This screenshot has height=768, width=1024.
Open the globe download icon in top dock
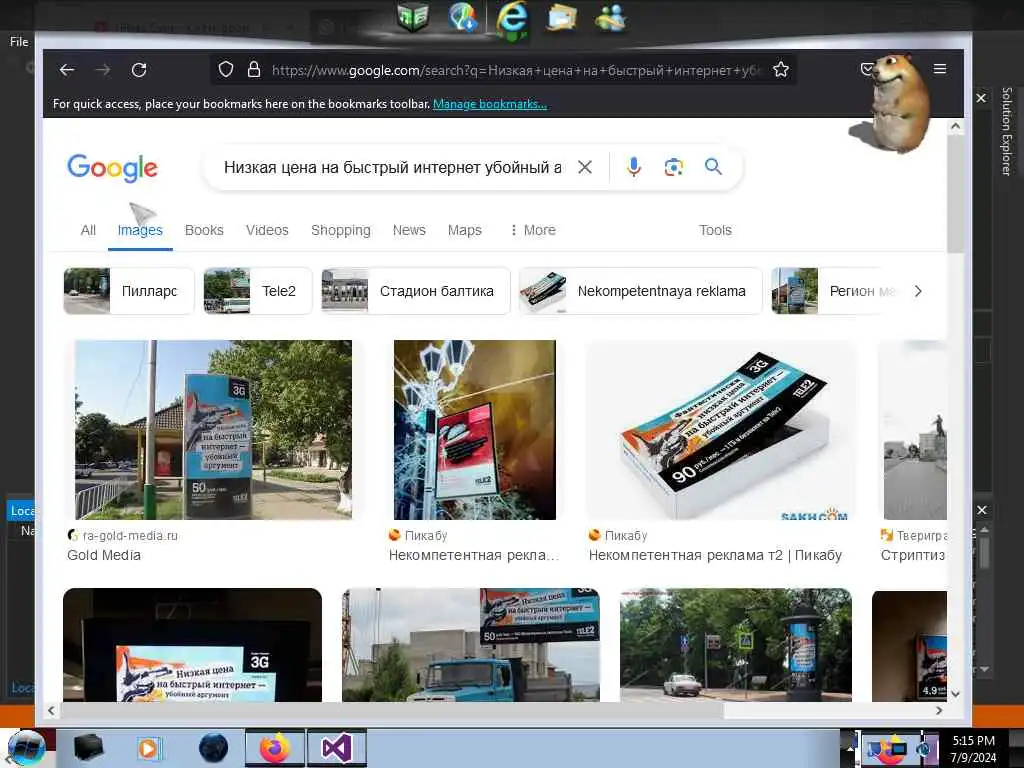click(463, 17)
